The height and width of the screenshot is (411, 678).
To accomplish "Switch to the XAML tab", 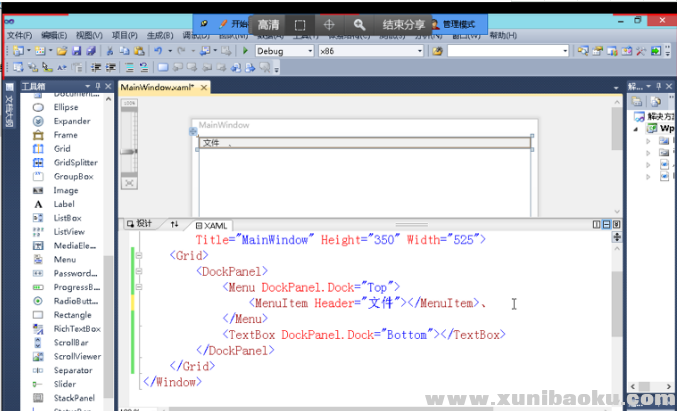I will point(212,225).
